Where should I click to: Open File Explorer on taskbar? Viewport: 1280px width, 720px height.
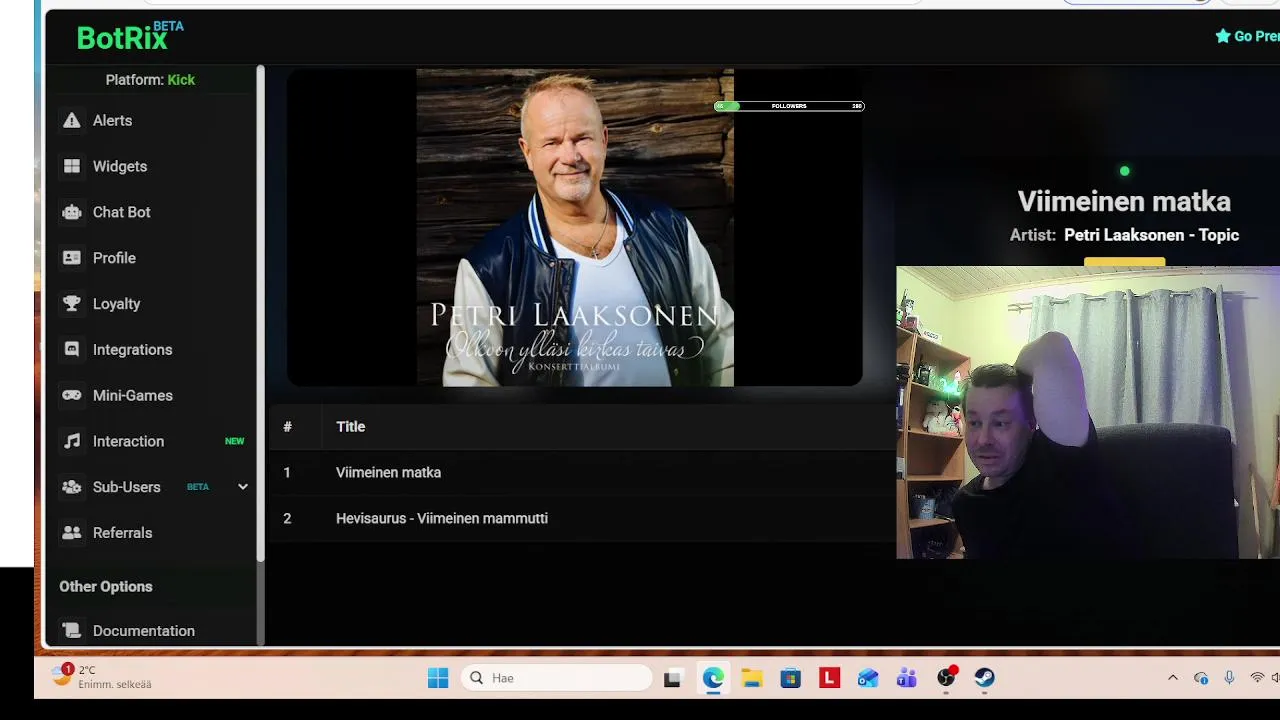coord(752,678)
